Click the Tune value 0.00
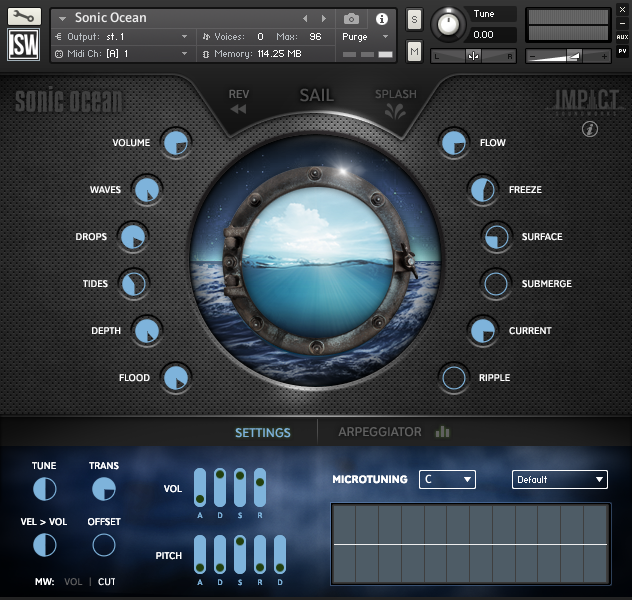632x600 pixels. pyautogui.click(x=483, y=35)
